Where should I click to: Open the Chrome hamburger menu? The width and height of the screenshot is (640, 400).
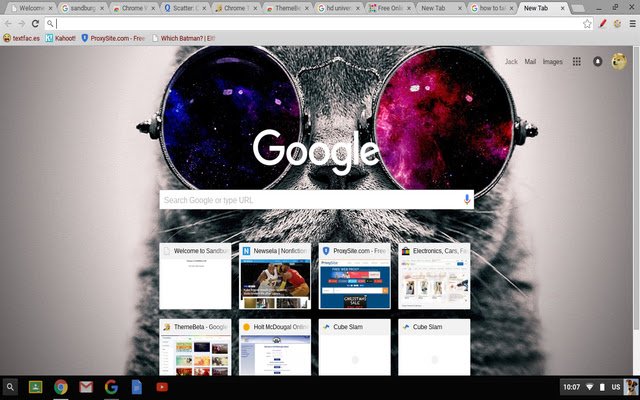coord(632,24)
